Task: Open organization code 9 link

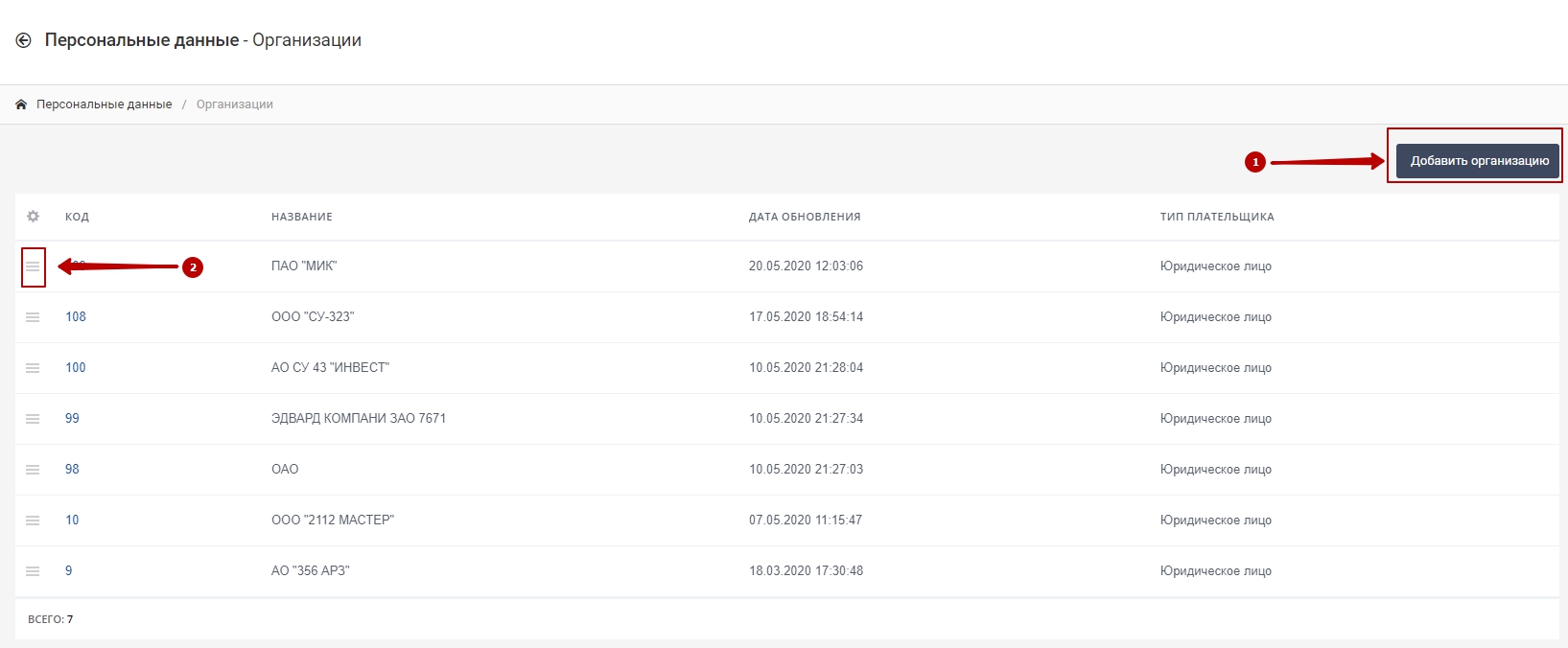Action: coord(68,571)
